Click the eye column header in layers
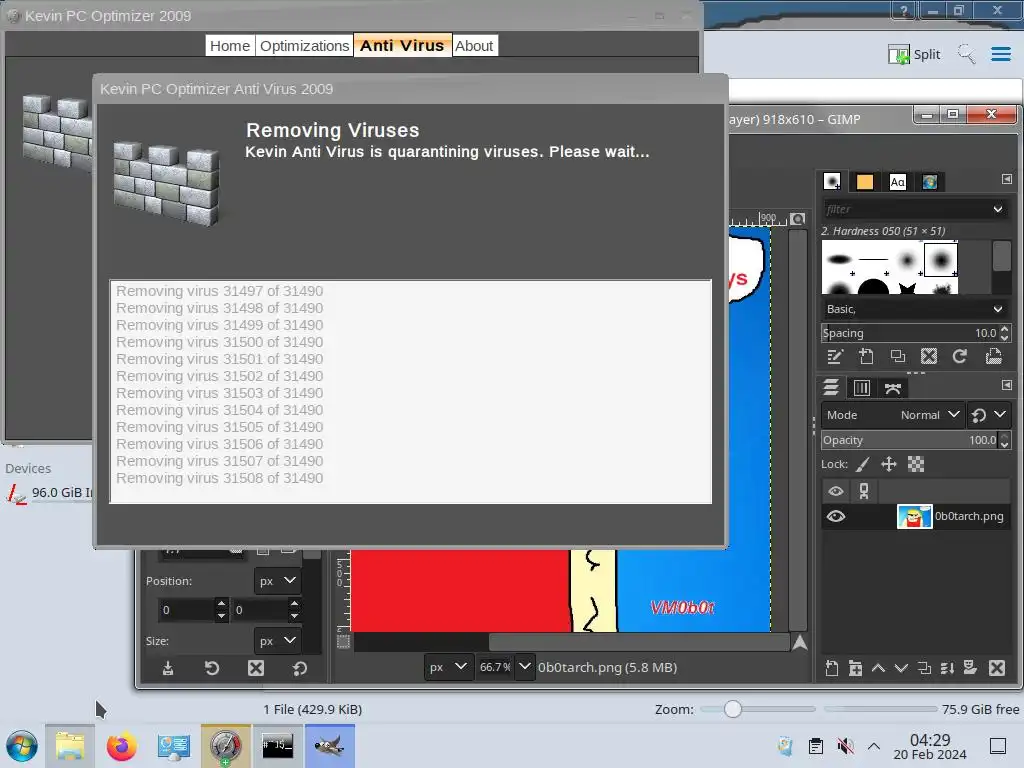Image resolution: width=1024 pixels, height=768 pixels. pos(836,491)
